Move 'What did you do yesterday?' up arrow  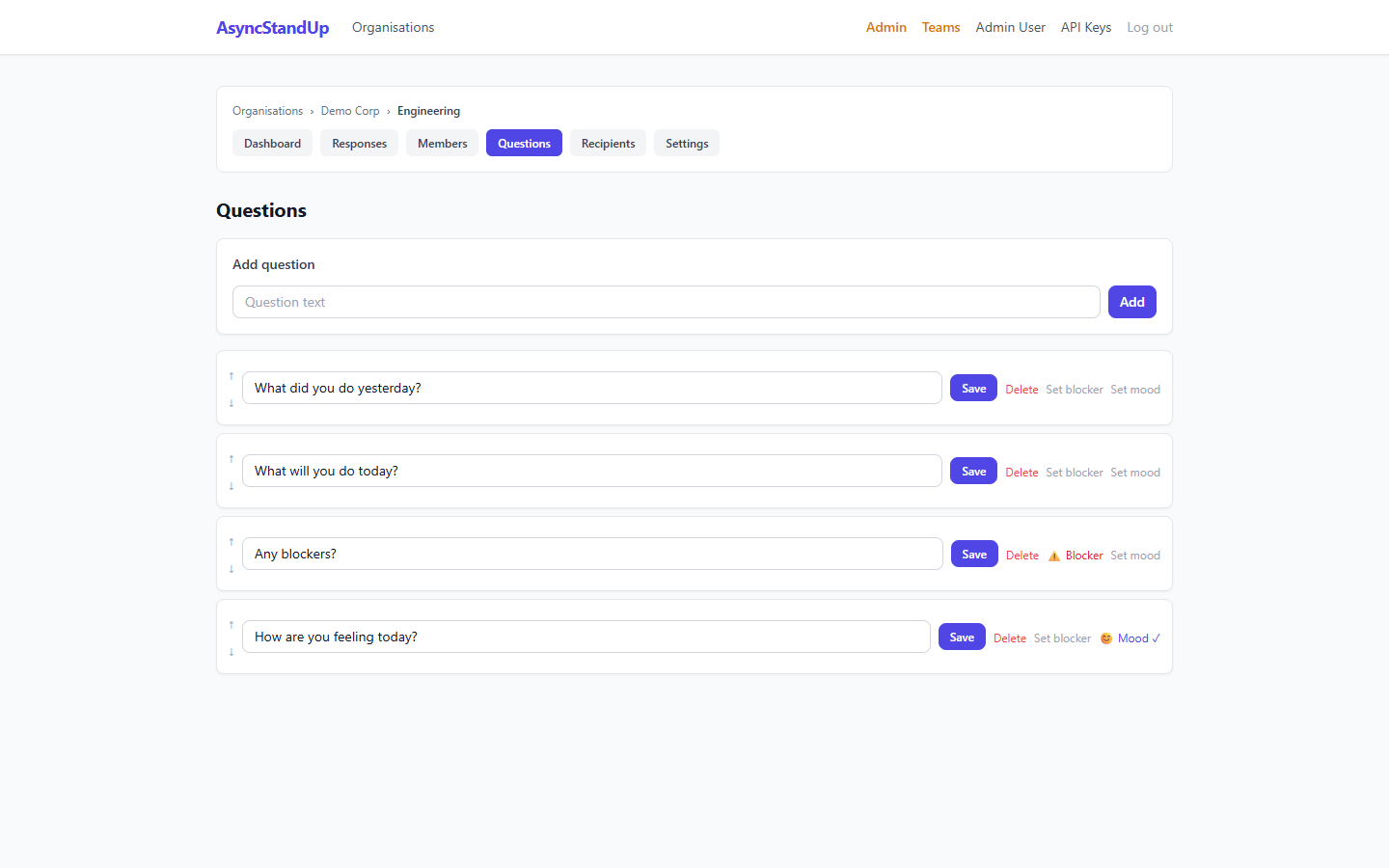(231, 376)
